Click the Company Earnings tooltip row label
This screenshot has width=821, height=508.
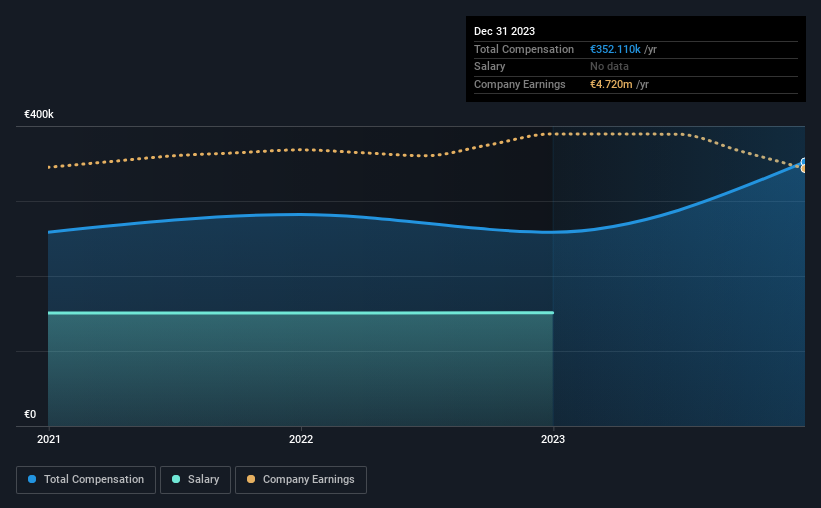pyautogui.click(x=519, y=84)
